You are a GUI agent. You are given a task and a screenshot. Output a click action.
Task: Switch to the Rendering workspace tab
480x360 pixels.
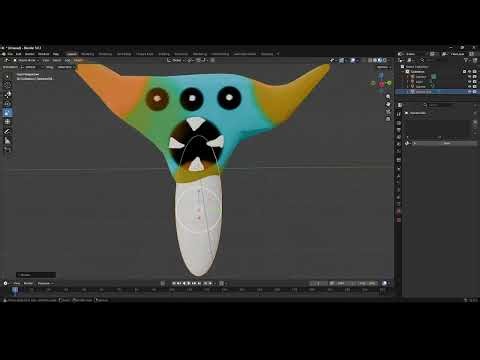pos(200,54)
